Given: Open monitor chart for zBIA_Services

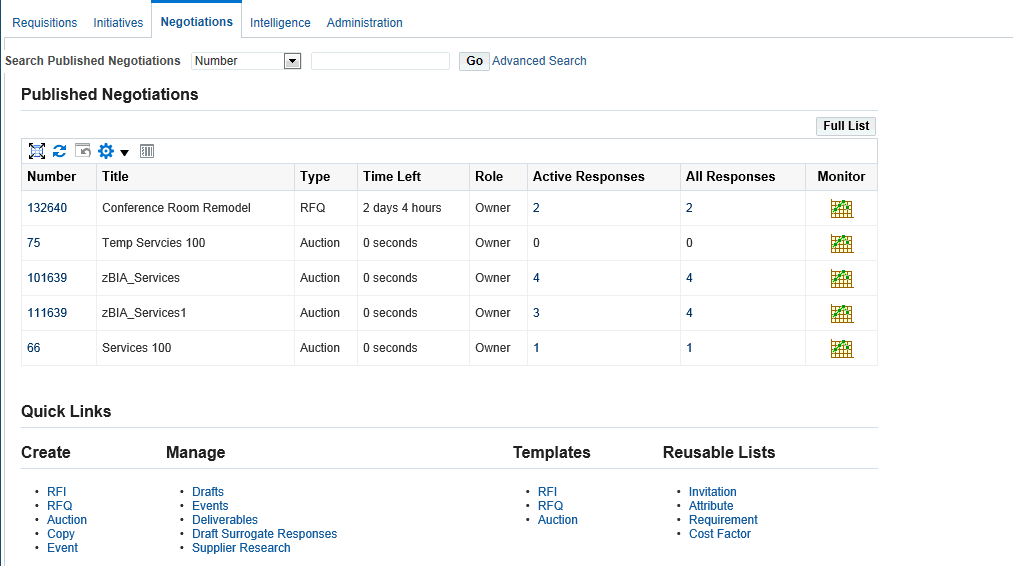Looking at the screenshot, I should tap(841, 278).
